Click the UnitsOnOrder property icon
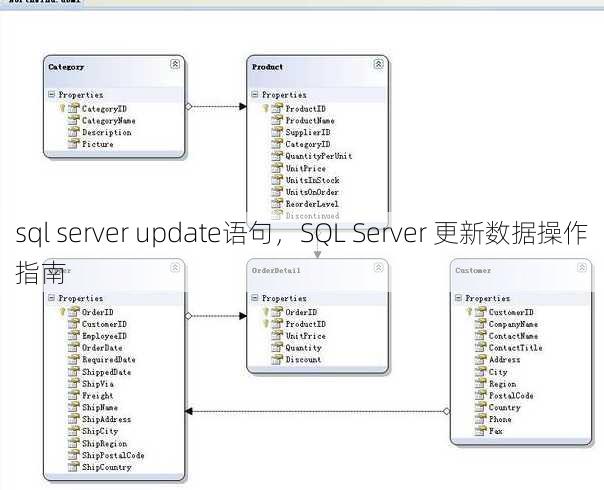The height and width of the screenshot is (490, 604). (x=277, y=192)
